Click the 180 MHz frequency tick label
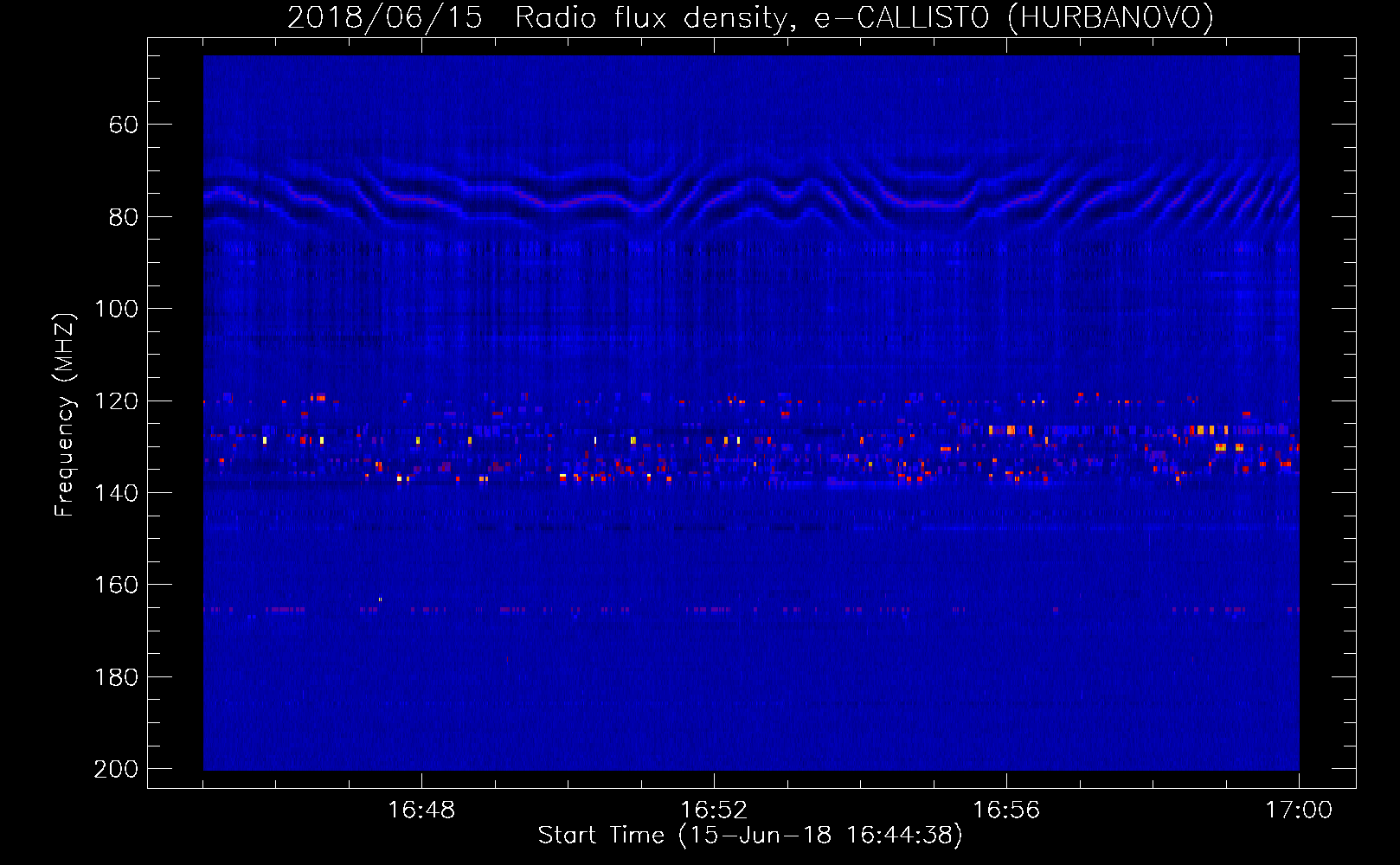The image size is (1400, 865). (x=116, y=677)
